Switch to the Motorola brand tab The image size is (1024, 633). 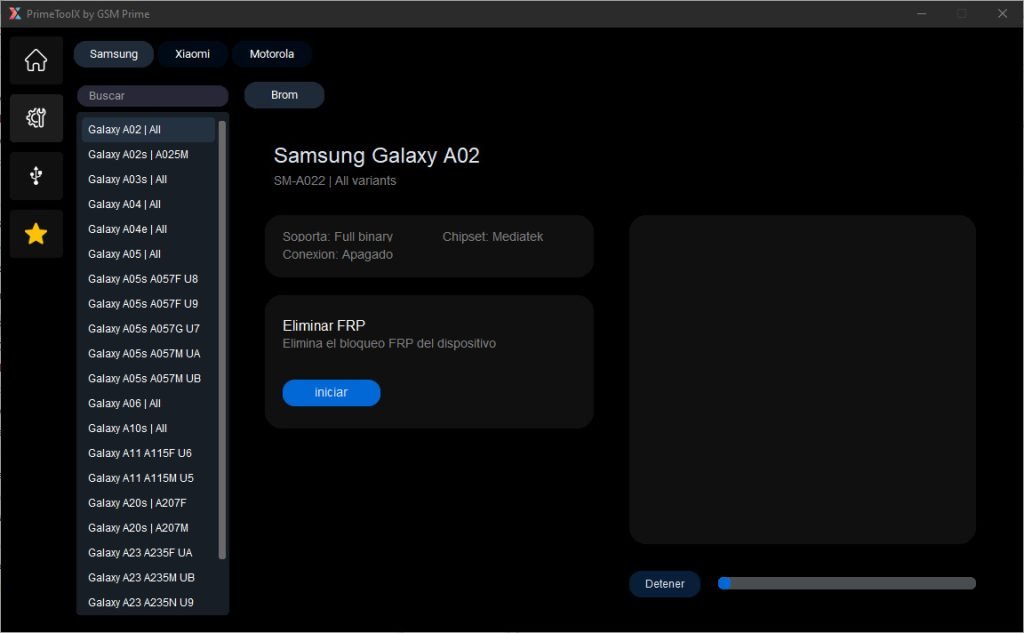tap(271, 54)
